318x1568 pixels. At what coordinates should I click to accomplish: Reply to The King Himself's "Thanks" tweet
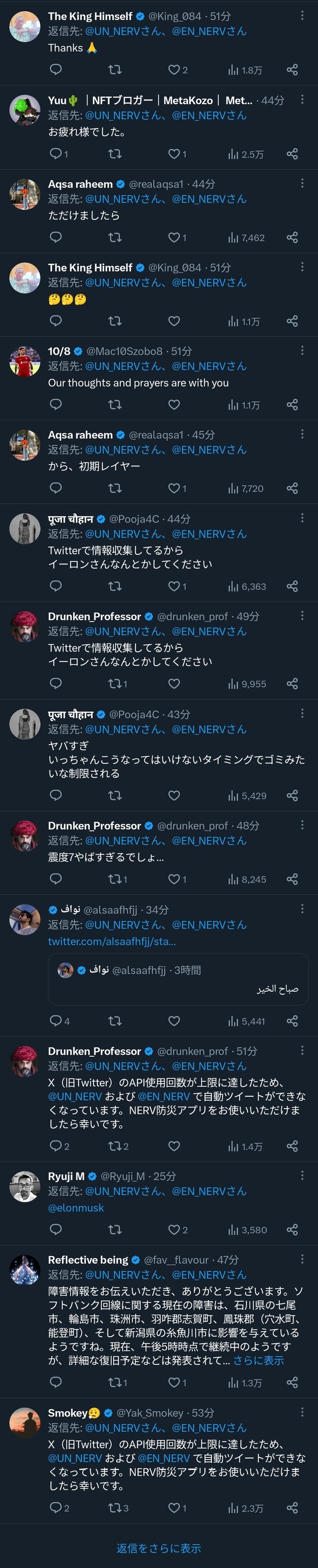pos(55,69)
